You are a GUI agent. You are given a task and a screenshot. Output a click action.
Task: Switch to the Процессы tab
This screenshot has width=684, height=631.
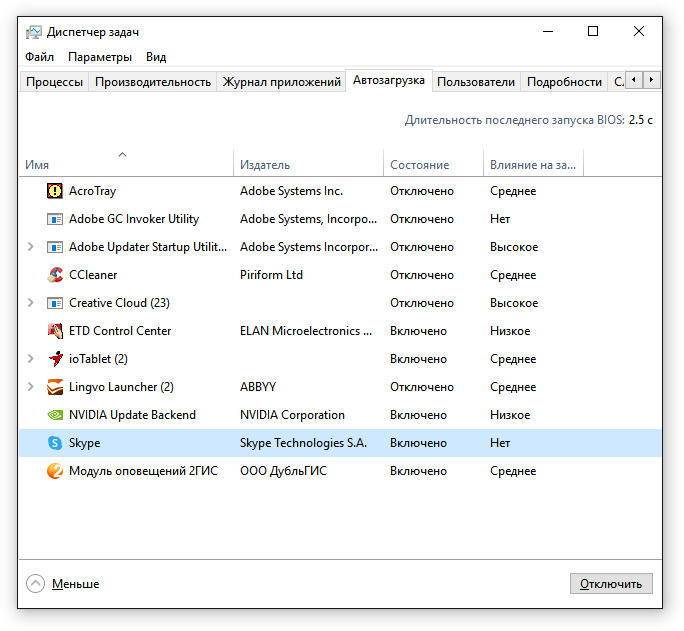55,82
